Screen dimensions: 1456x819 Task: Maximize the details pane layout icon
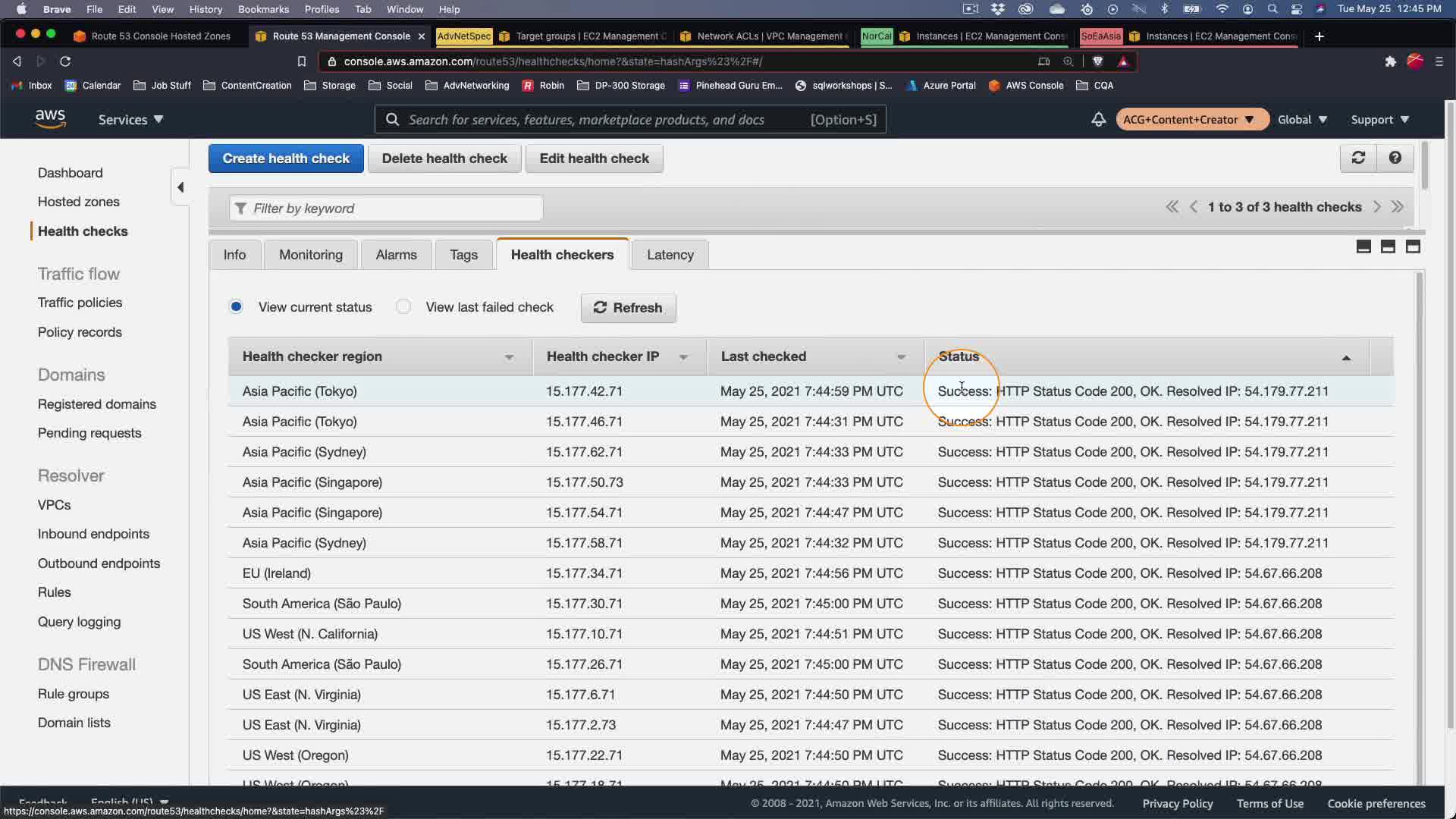(x=1413, y=246)
